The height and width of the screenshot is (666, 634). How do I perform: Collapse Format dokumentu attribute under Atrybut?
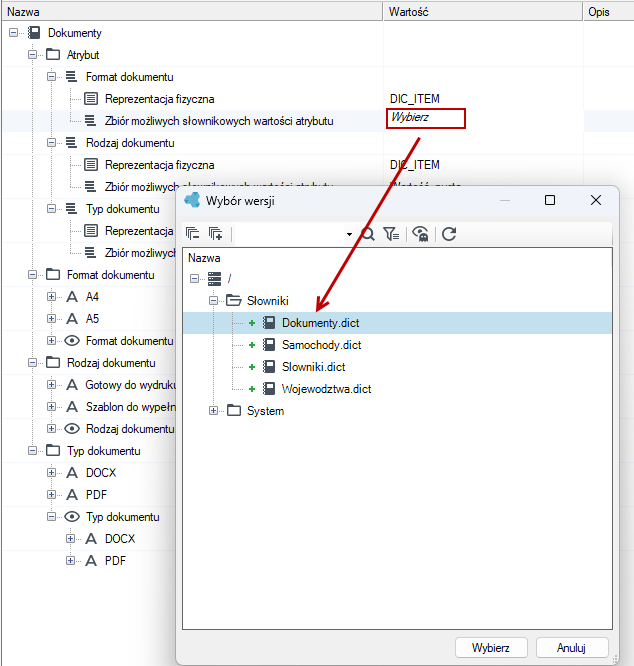[x=51, y=77]
